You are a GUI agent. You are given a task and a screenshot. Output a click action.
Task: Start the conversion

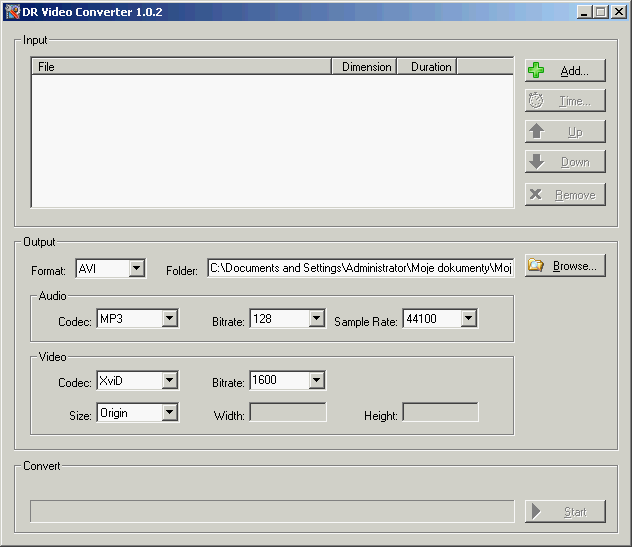[x=565, y=512]
